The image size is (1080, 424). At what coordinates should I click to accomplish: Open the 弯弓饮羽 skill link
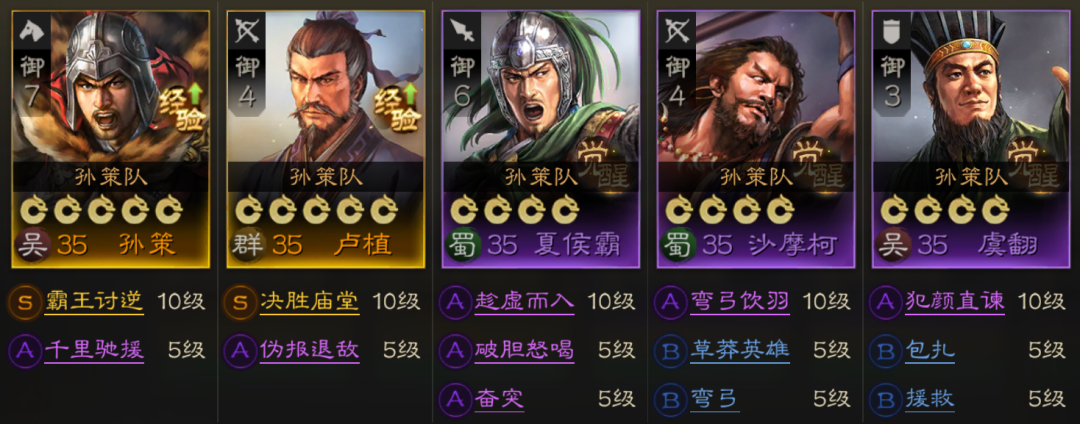tap(740, 301)
